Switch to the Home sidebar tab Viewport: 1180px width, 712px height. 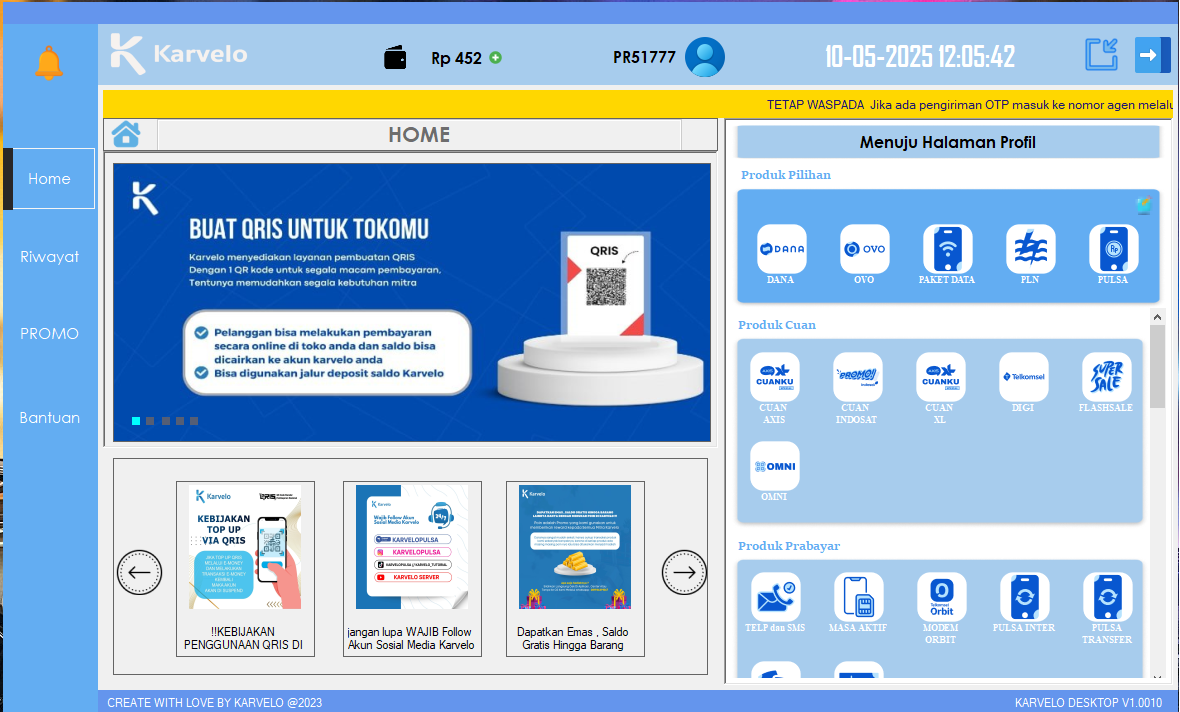pos(50,178)
